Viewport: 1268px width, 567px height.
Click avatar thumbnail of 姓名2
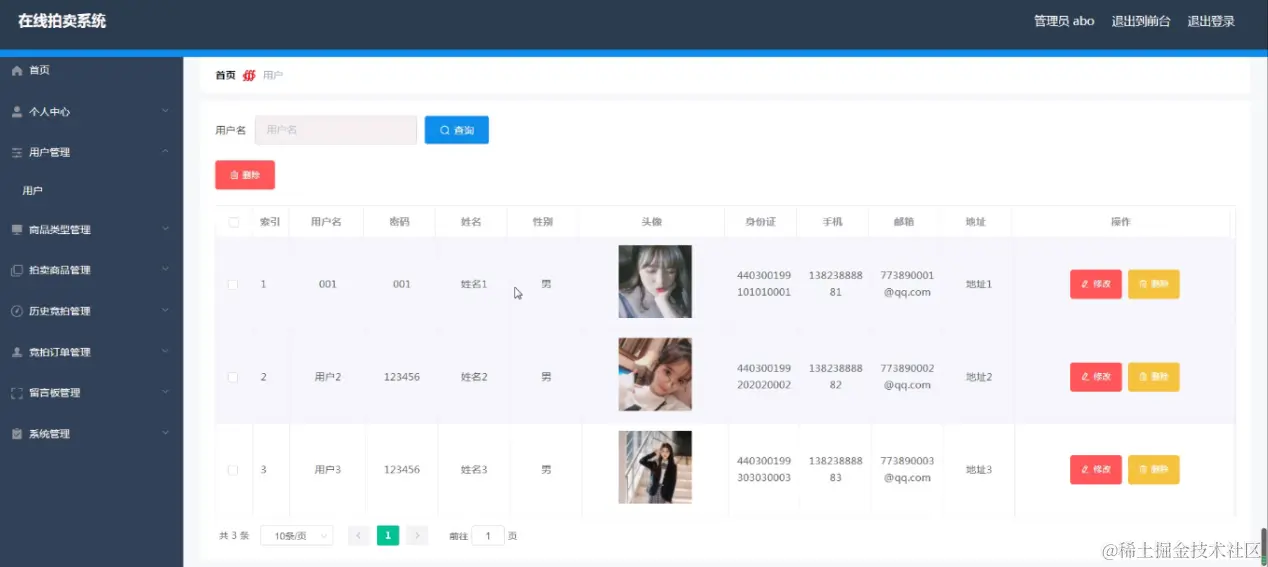coord(655,375)
